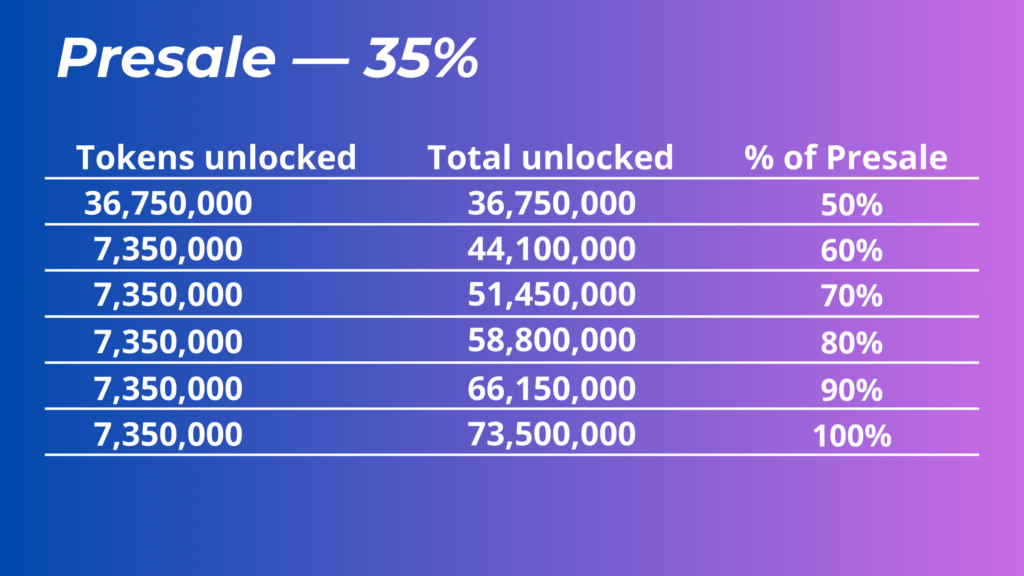Click 7,350,000 in the 100% row
1024x576 pixels.
[168, 434]
